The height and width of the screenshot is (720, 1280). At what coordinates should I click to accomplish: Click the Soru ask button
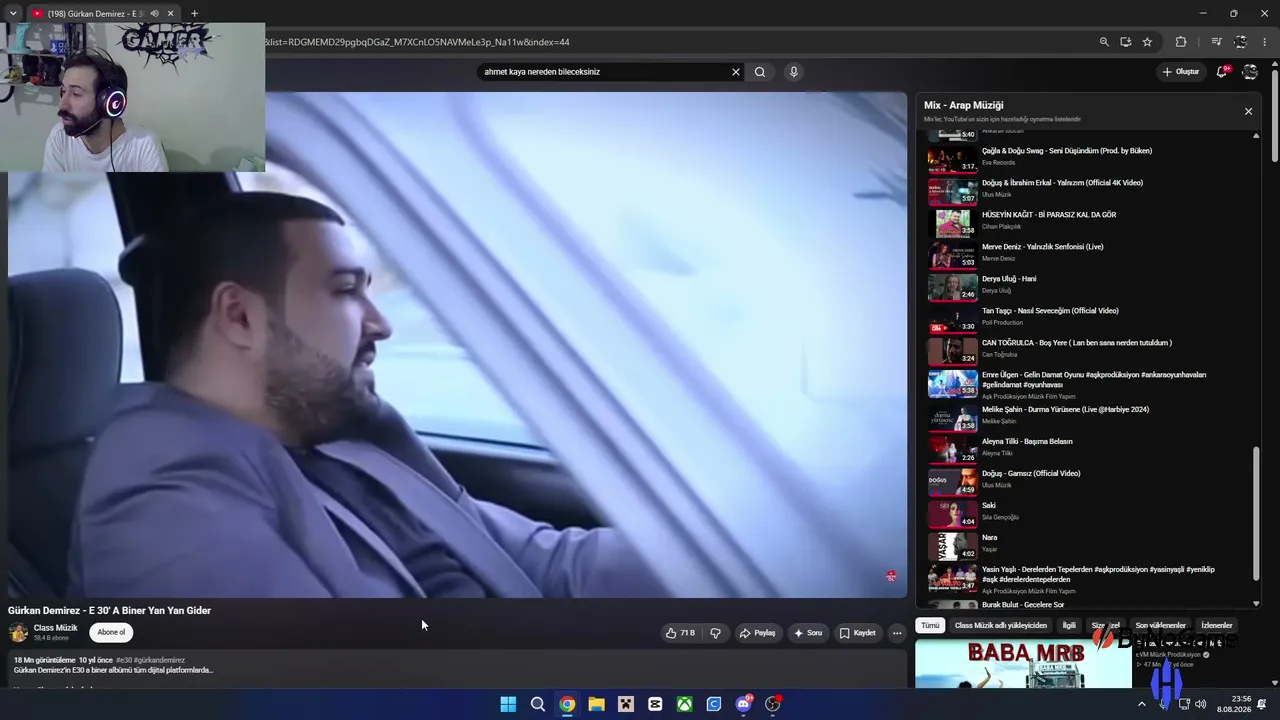808,633
